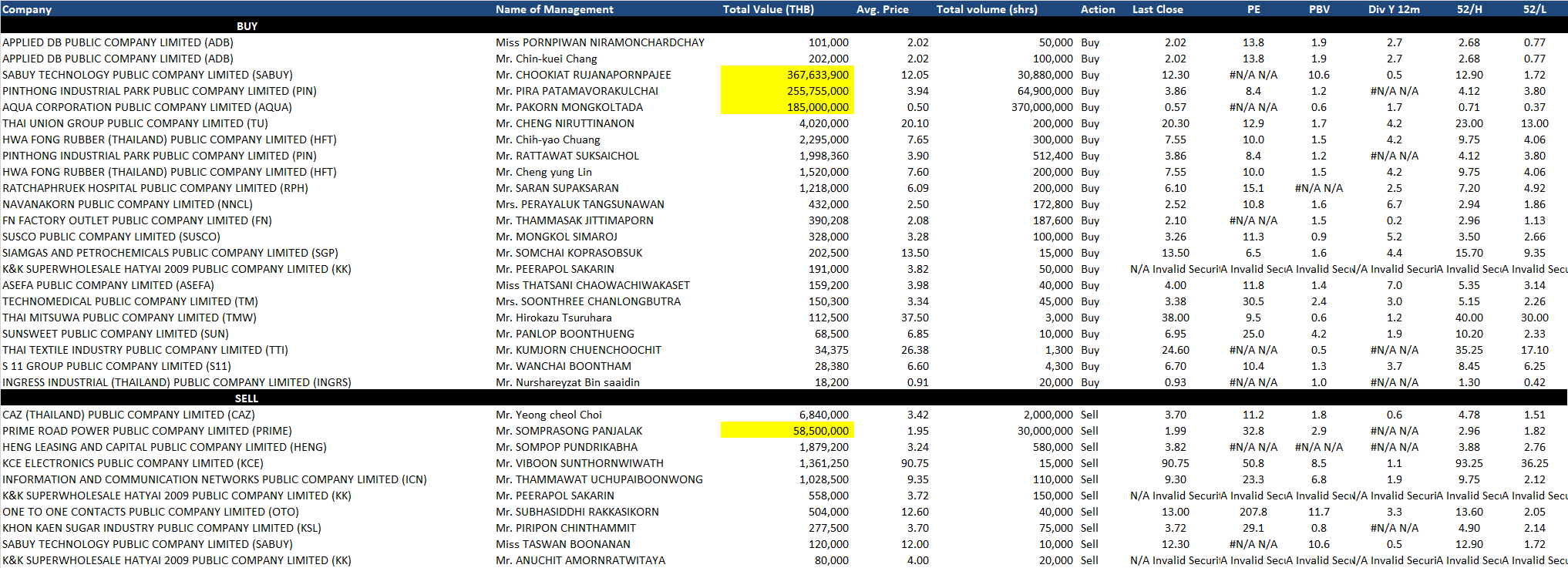The height and width of the screenshot is (568, 1568).
Task: Select the KCE ELECTRONICS company cell
Action: (133, 463)
